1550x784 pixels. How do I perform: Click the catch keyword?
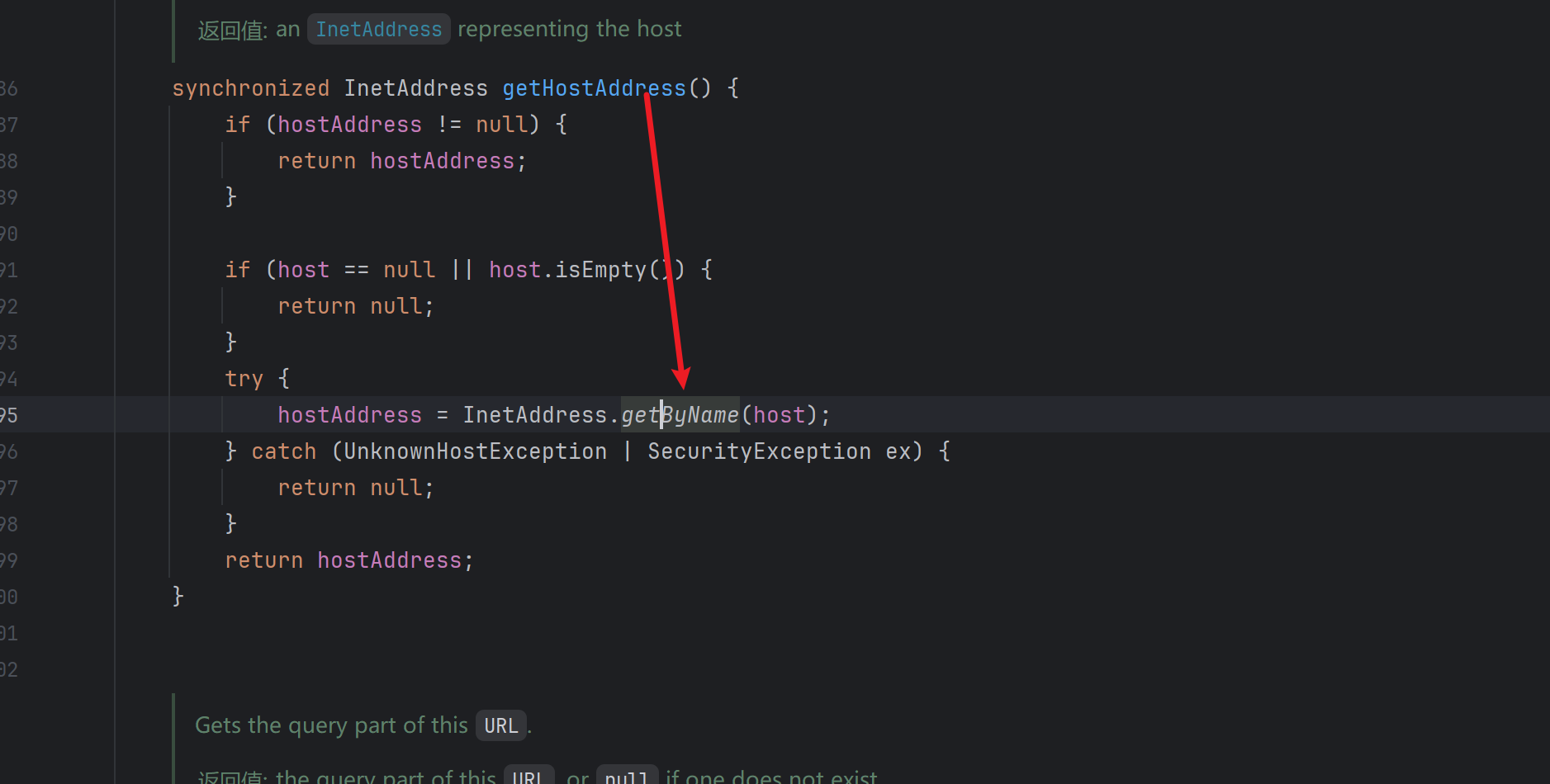[x=284, y=451]
